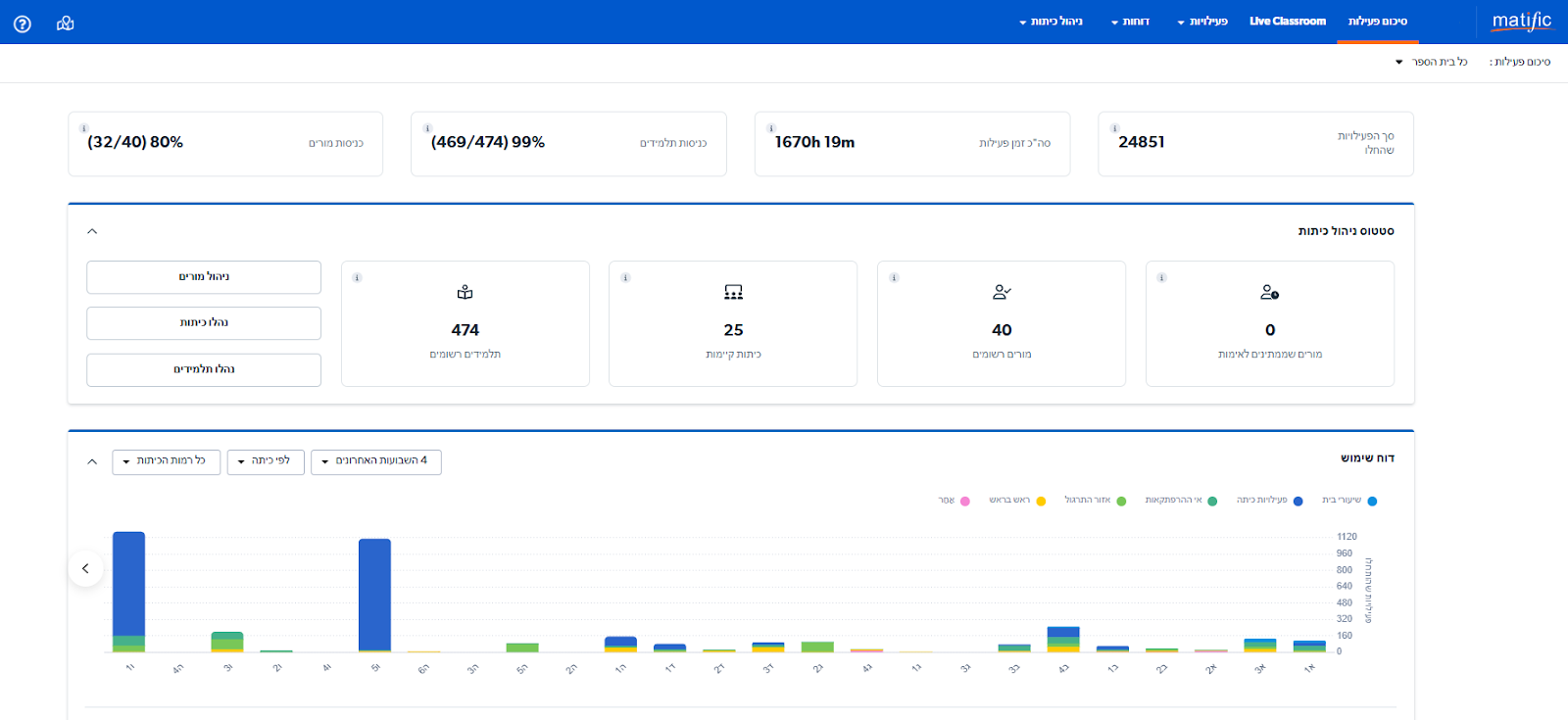Click info icon on teacher logins 80% card

point(84,128)
